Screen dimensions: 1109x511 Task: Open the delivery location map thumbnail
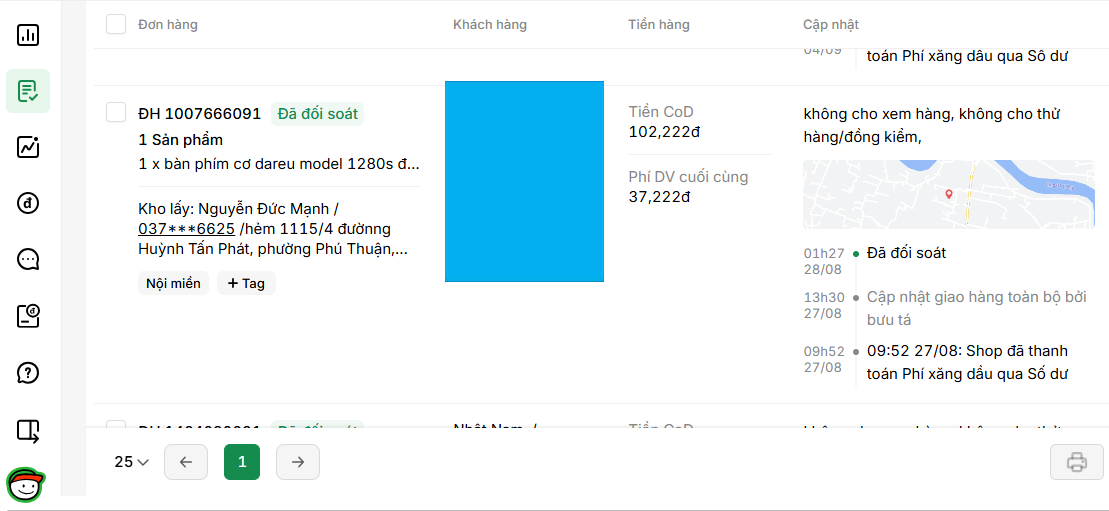[948, 194]
